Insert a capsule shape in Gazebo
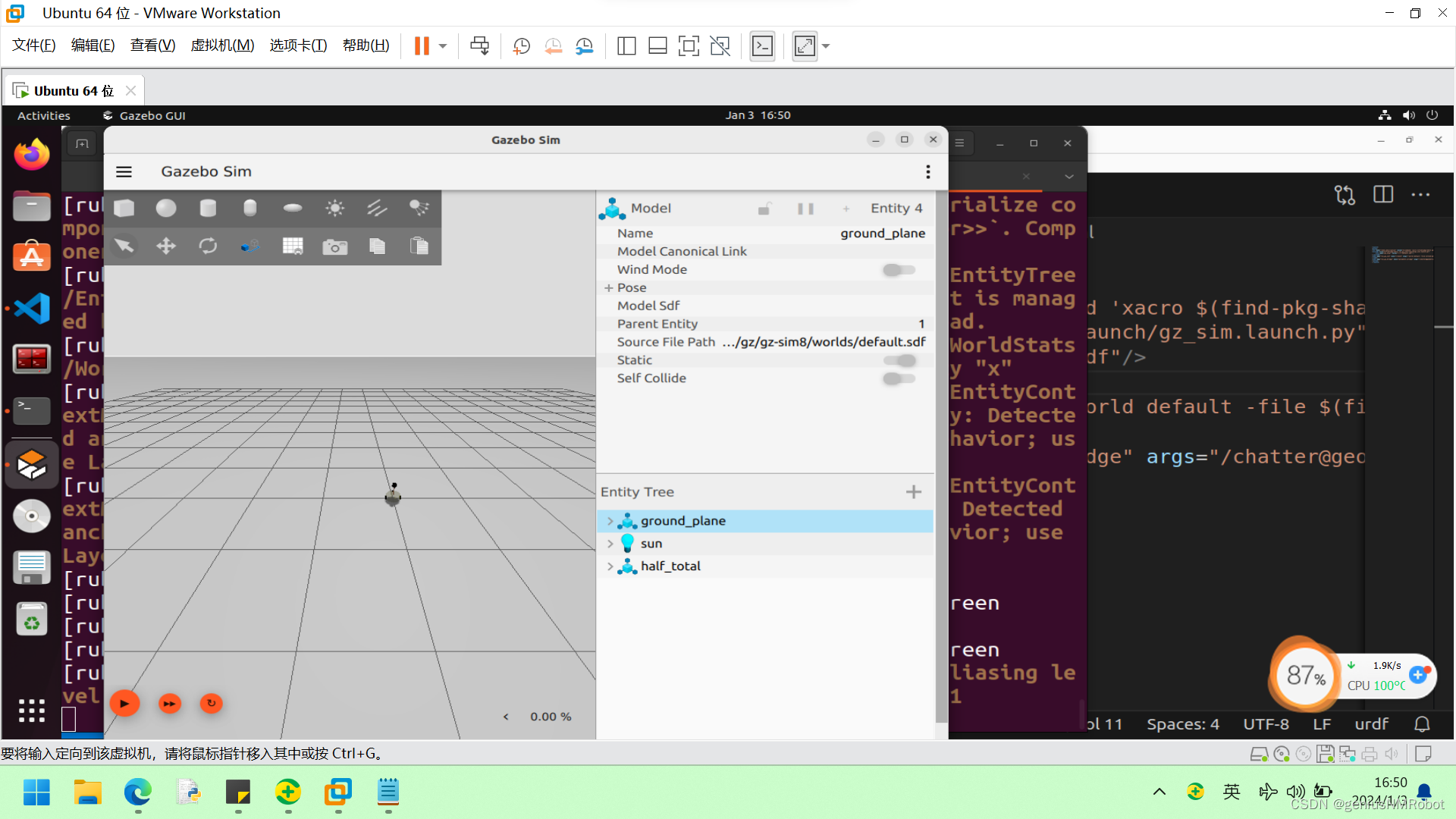The height and width of the screenshot is (819, 1456). [250, 208]
